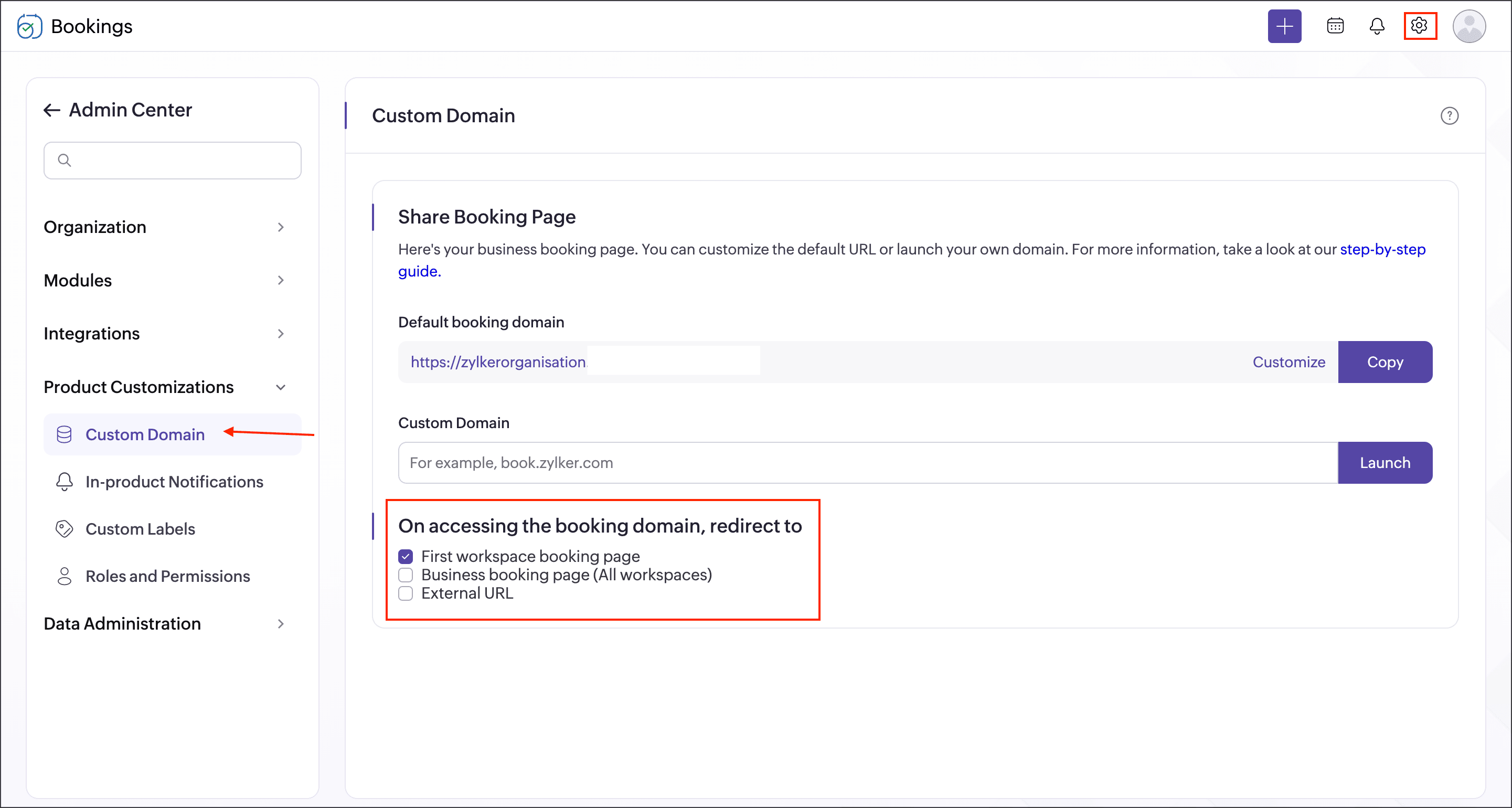Enable the External URL option
The height and width of the screenshot is (808, 1512).
click(x=406, y=593)
